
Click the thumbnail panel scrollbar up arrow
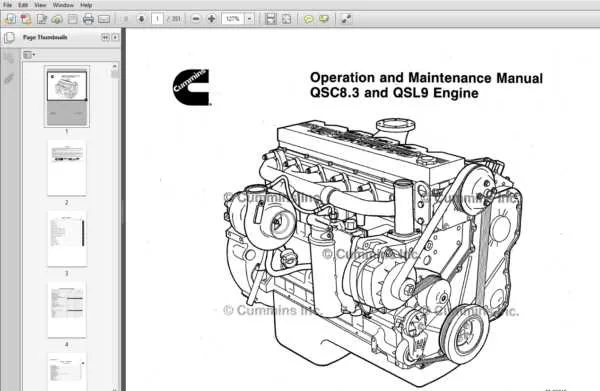(114, 67)
